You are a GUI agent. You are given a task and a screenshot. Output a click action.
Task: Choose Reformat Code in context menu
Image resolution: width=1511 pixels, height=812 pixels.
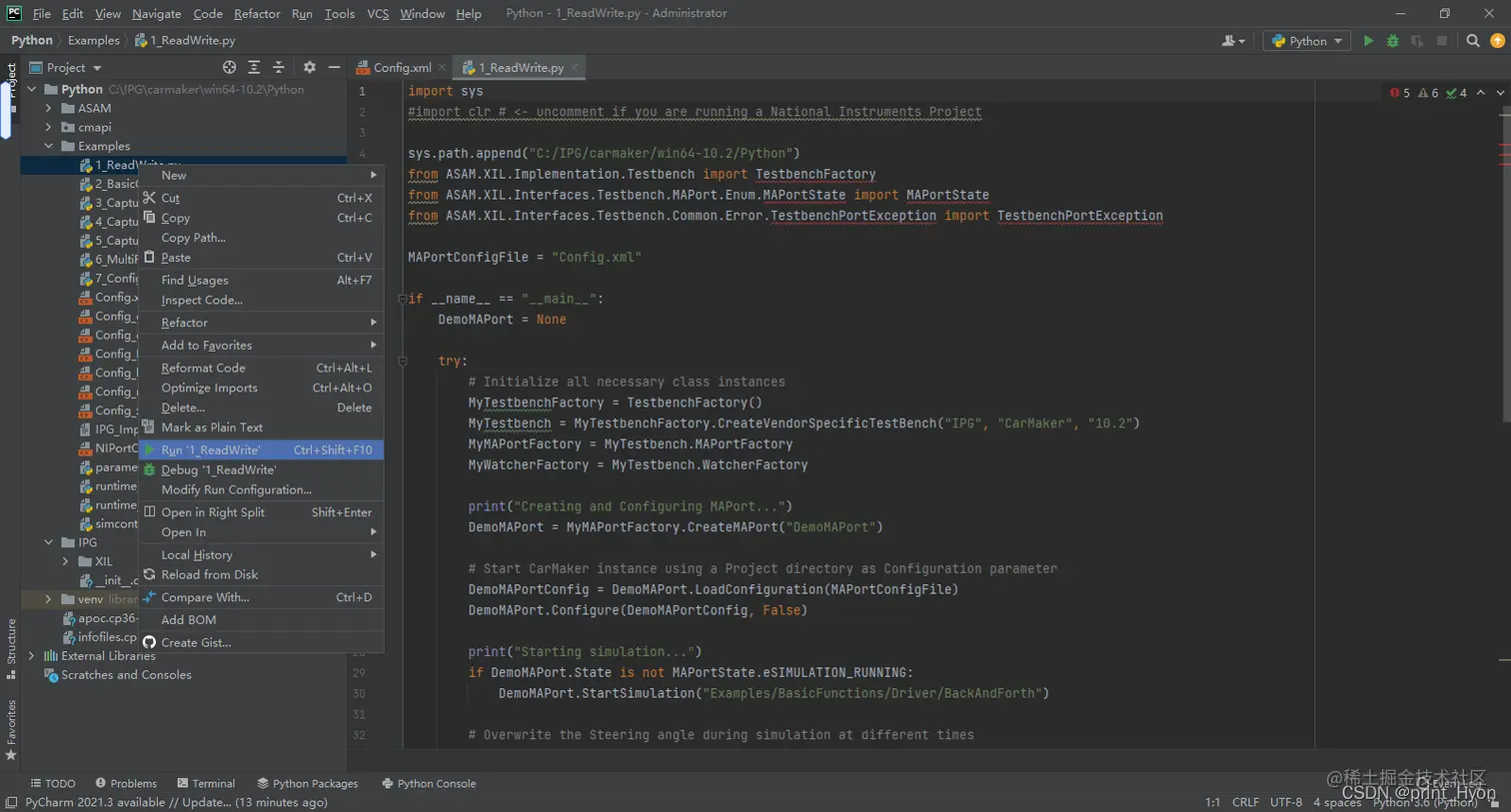[x=203, y=368]
